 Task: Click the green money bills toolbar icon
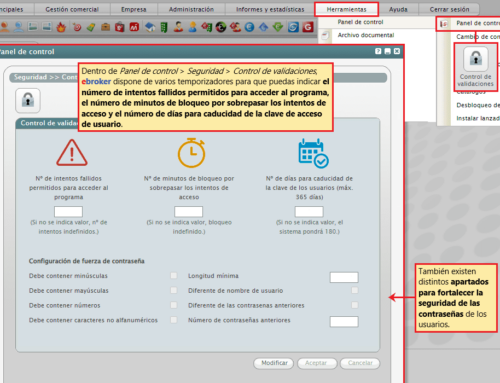[x=91, y=27]
